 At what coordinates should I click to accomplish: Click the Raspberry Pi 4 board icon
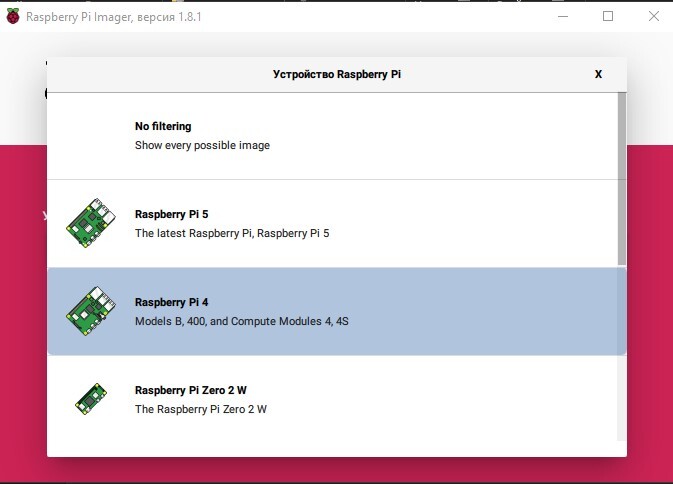point(91,311)
